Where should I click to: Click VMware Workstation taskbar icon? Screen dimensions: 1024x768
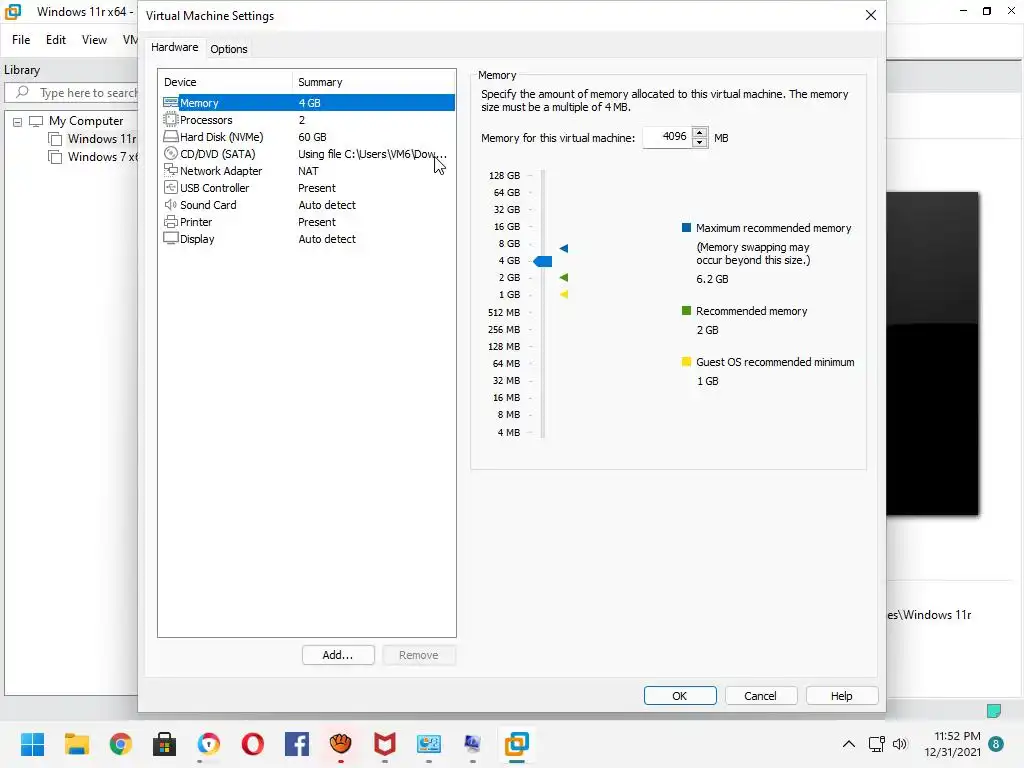click(x=517, y=744)
